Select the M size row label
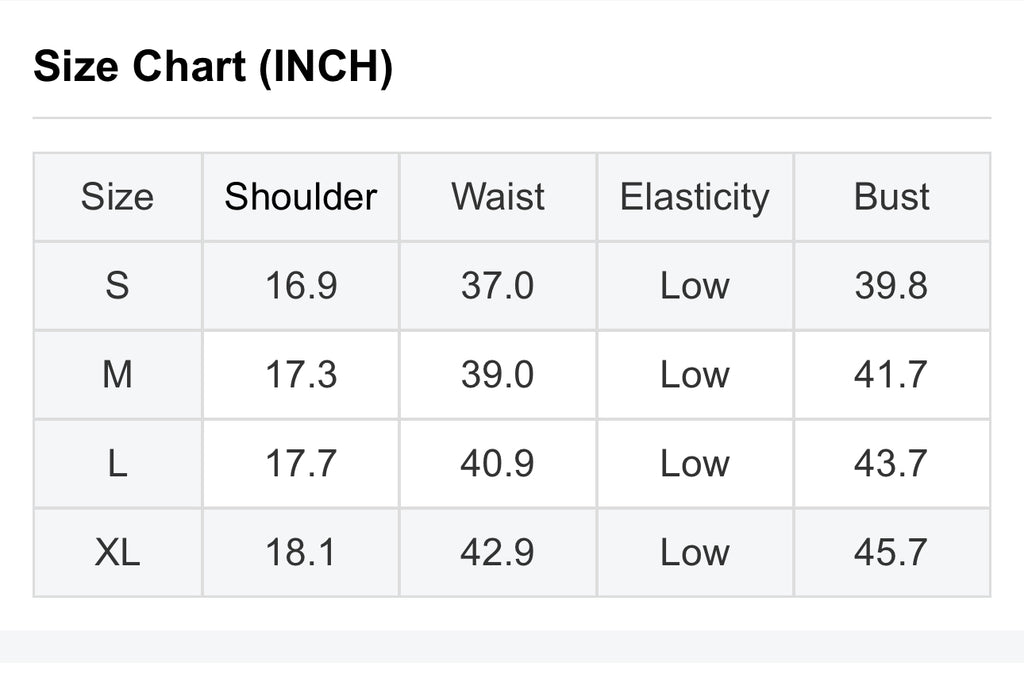 pos(117,375)
